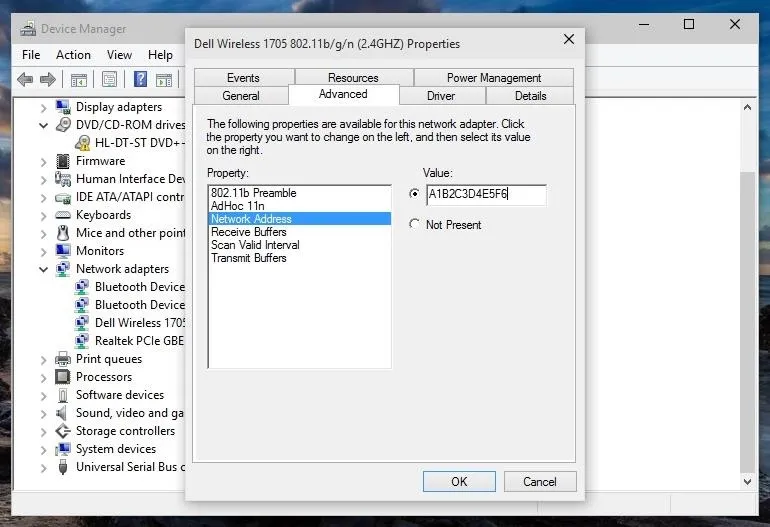This screenshot has height=527, width=770.
Task: Click the System devices icon
Action: coord(63,449)
